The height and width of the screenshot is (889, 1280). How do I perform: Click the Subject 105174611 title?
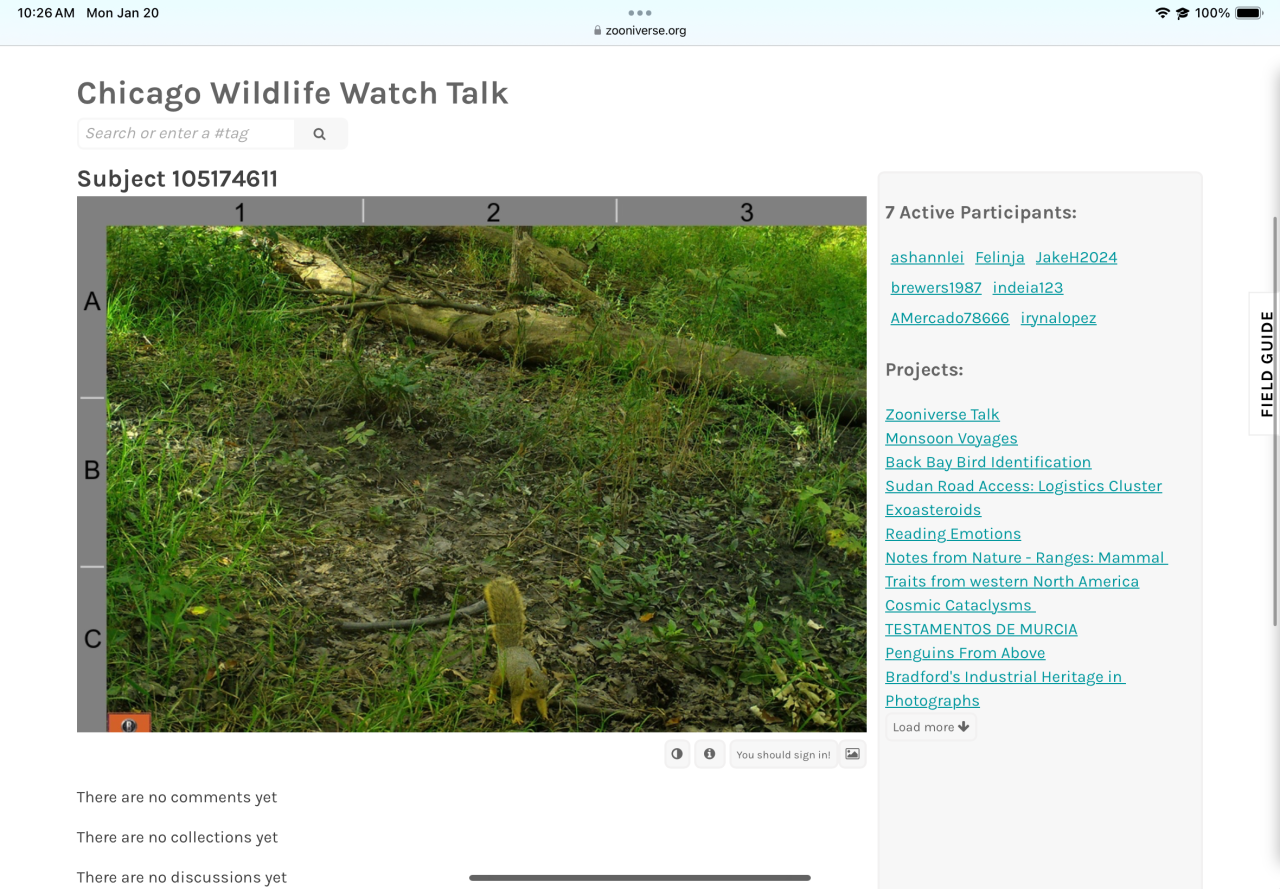(x=177, y=179)
